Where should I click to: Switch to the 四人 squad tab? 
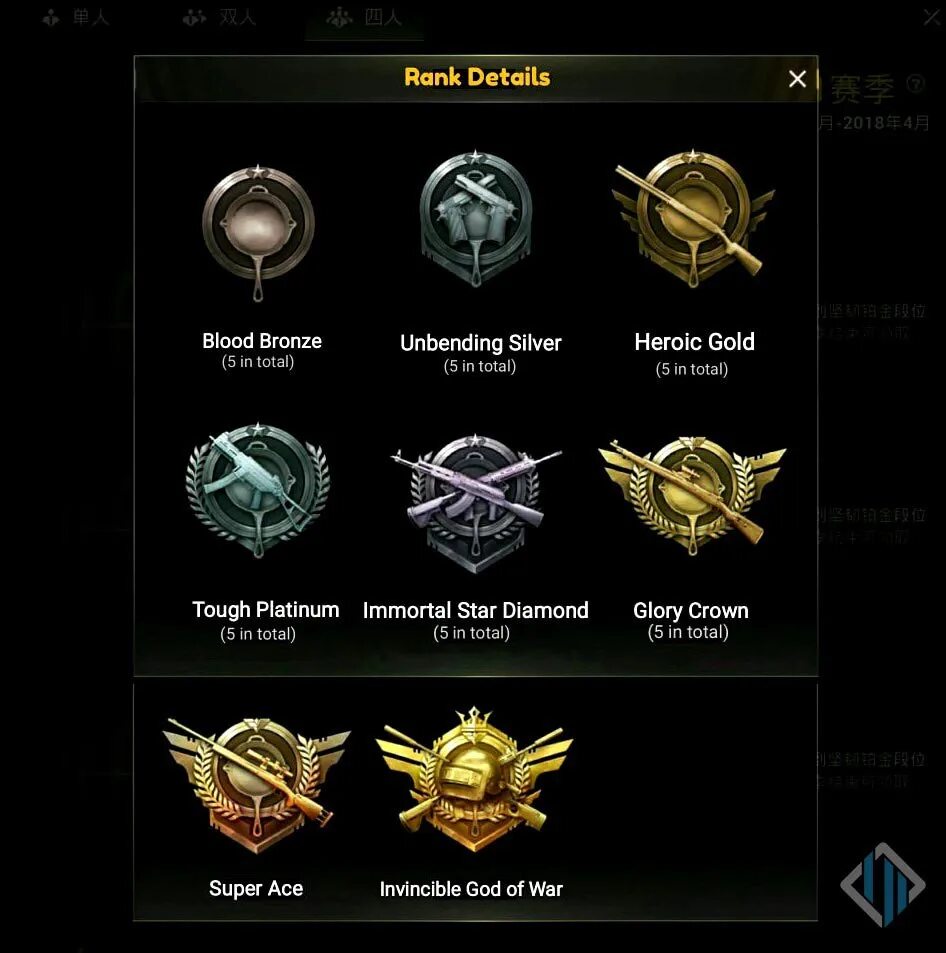point(364,18)
